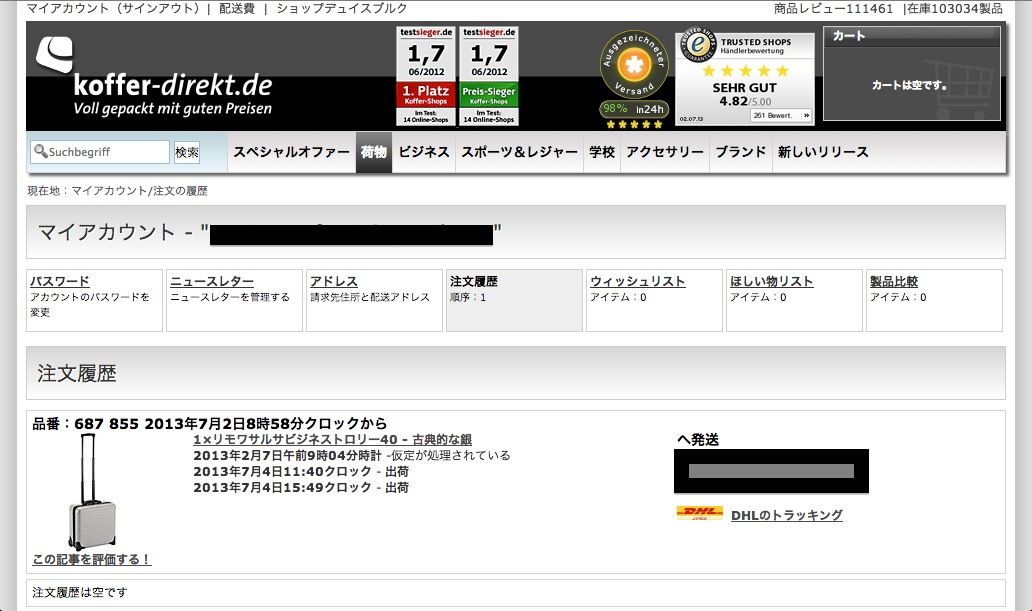The width and height of the screenshot is (1032, 611).
Task: Click この記事を評価する！ link
Action: click(x=91, y=559)
